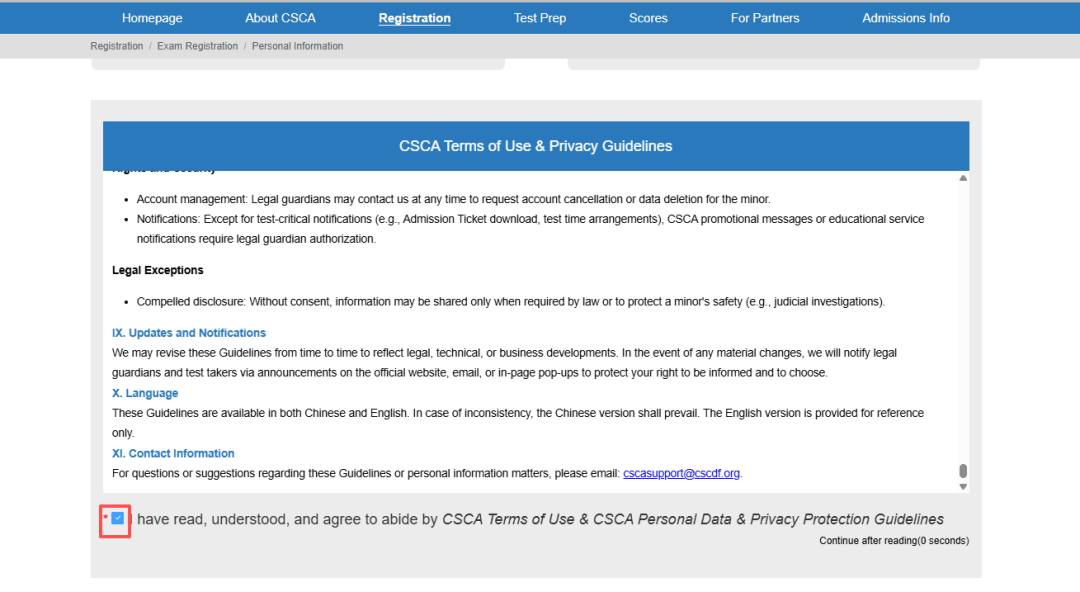Uncheck the terms agreement checkbox
Screen dimensions: 1080x592
[x=118, y=518]
